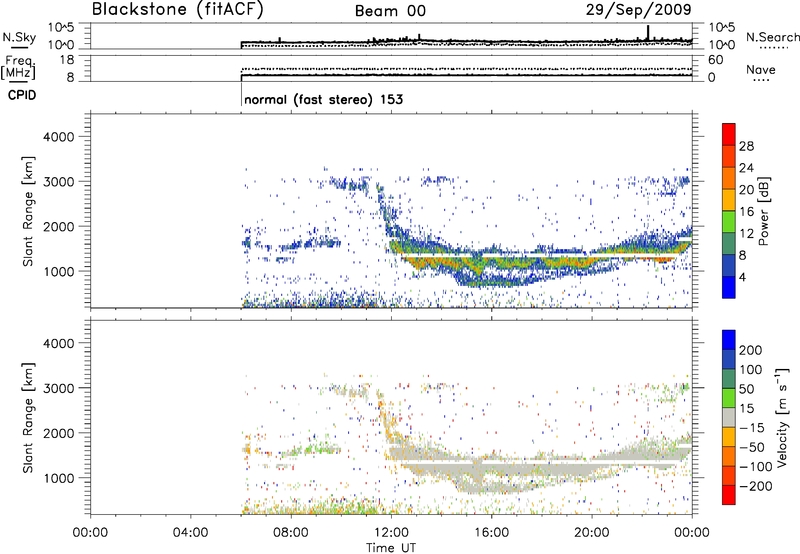The height and width of the screenshot is (554, 800).
Task: Click the "Nave" legend label
Action: (x=761, y=70)
